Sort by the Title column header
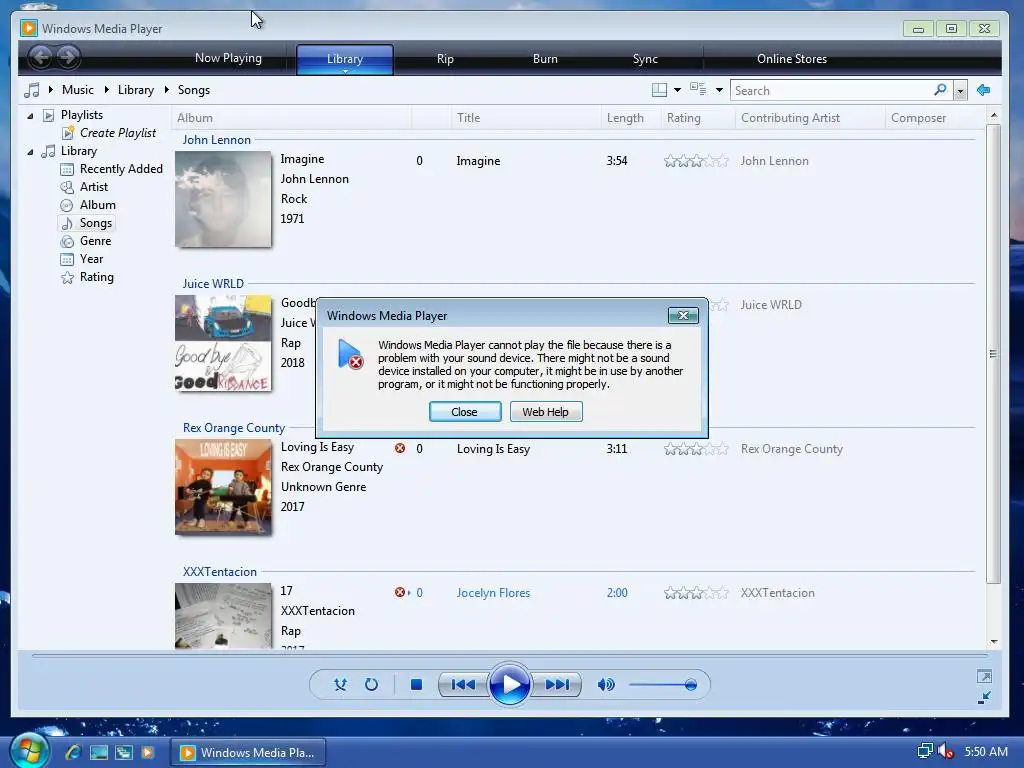The width and height of the screenshot is (1024, 768). point(526,118)
